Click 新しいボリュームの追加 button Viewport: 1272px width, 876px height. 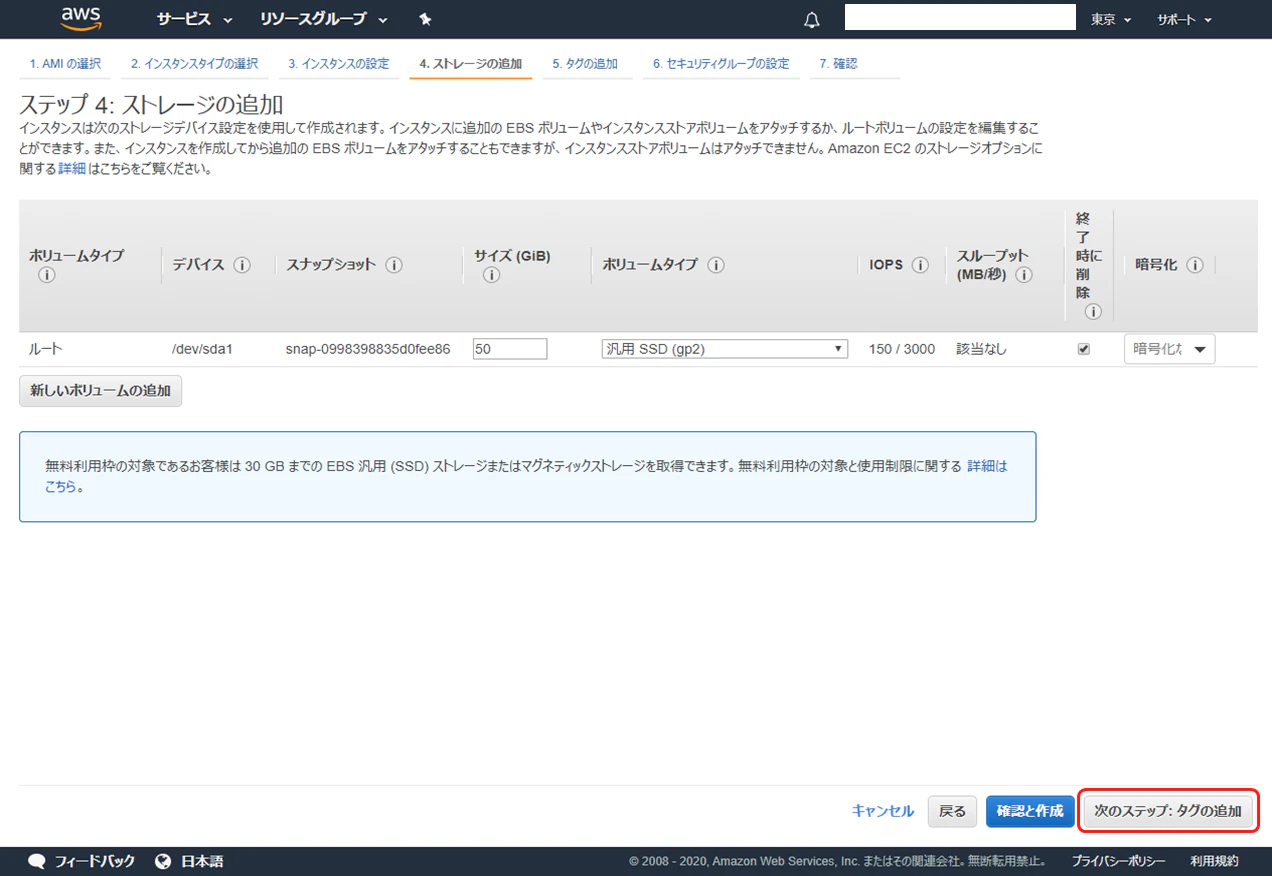click(100, 391)
